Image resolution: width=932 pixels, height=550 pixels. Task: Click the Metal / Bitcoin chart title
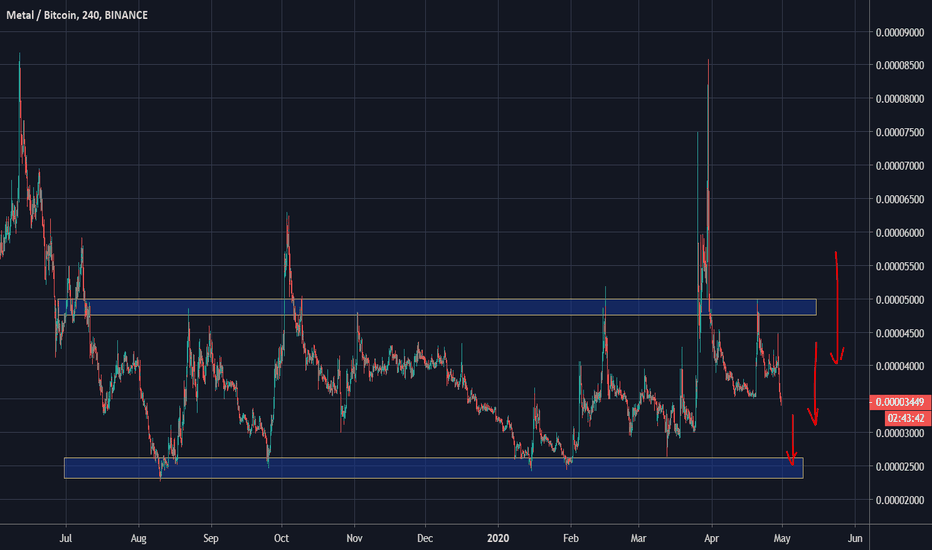click(77, 15)
